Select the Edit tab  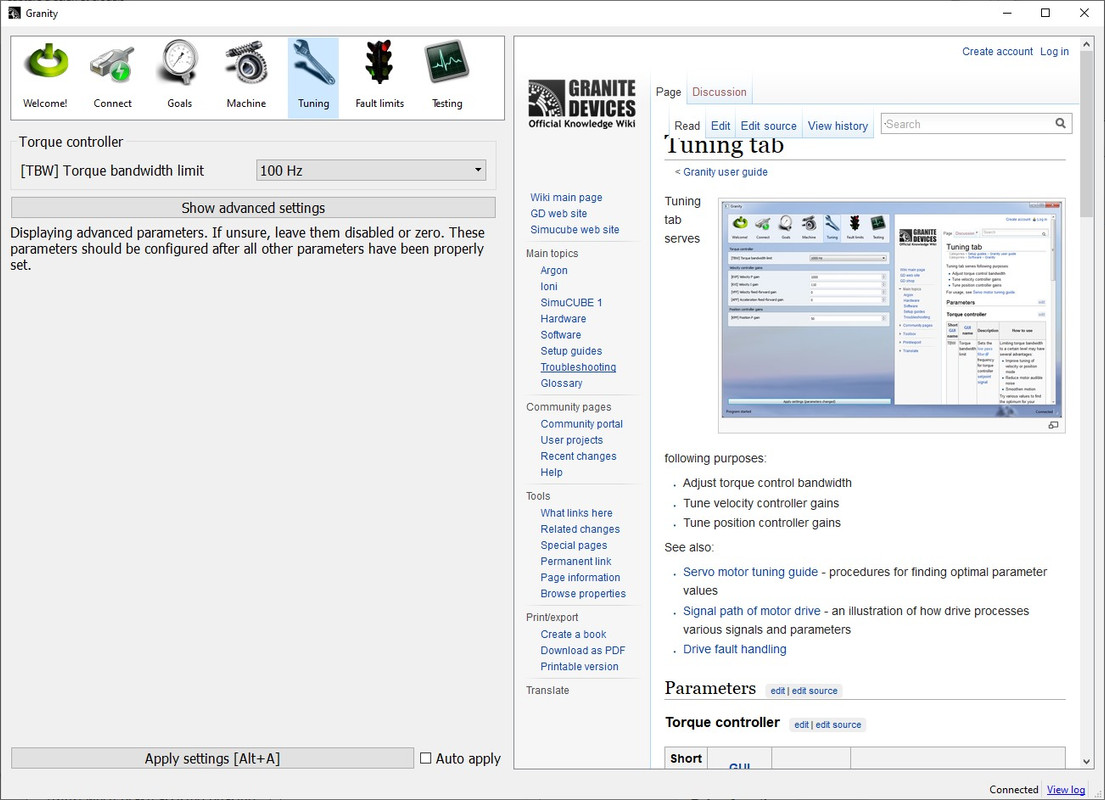point(720,125)
